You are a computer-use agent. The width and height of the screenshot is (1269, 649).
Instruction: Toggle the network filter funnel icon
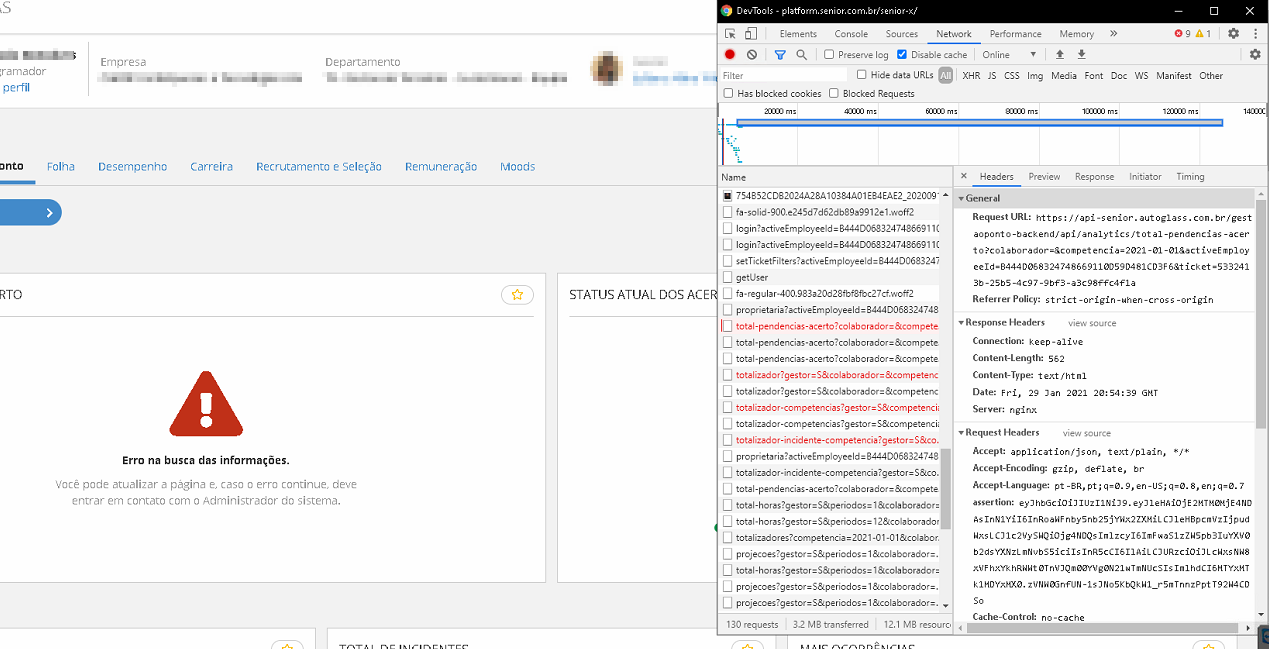[x=780, y=55]
